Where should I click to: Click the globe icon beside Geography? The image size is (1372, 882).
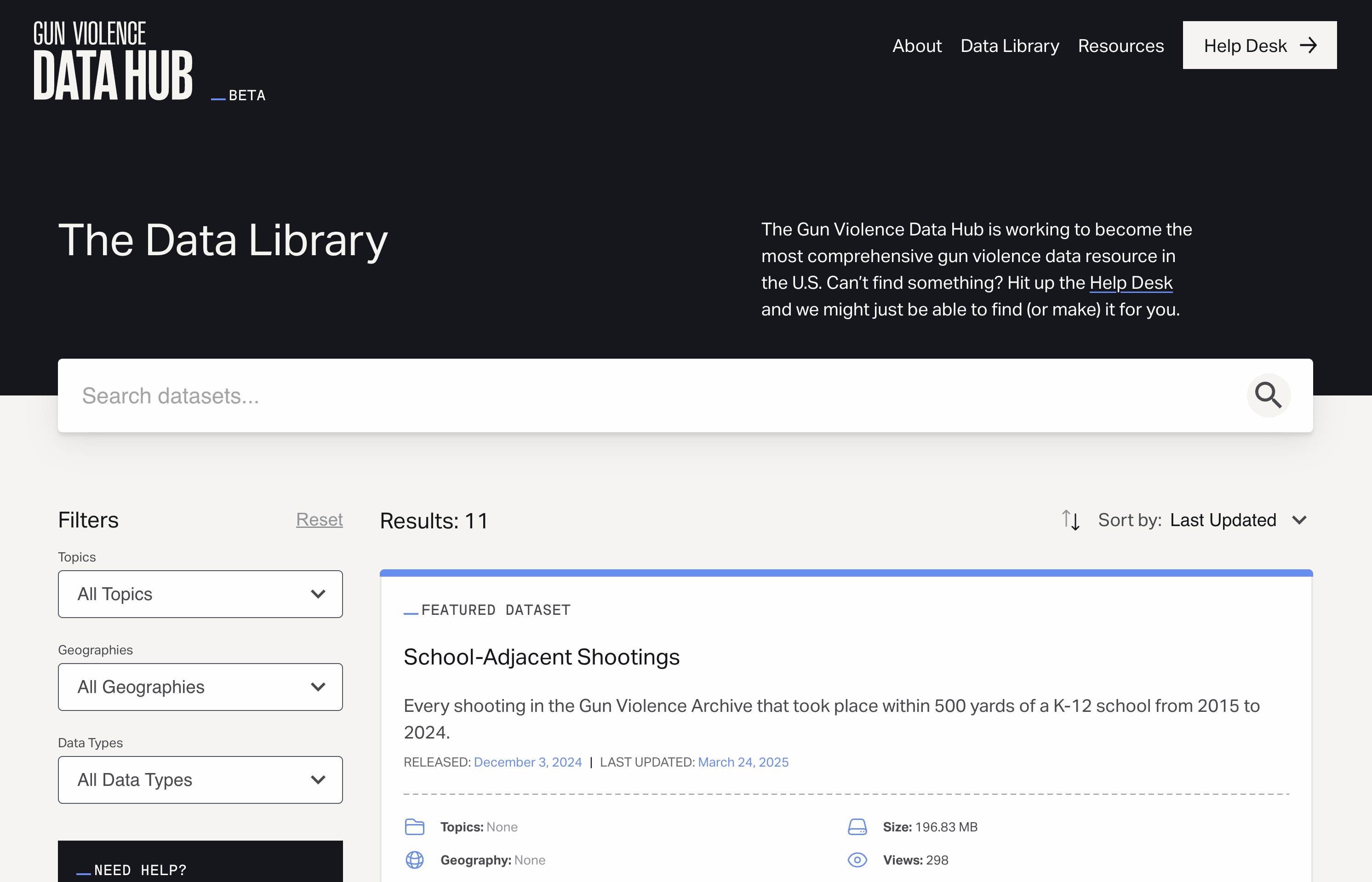click(x=415, y=859)
